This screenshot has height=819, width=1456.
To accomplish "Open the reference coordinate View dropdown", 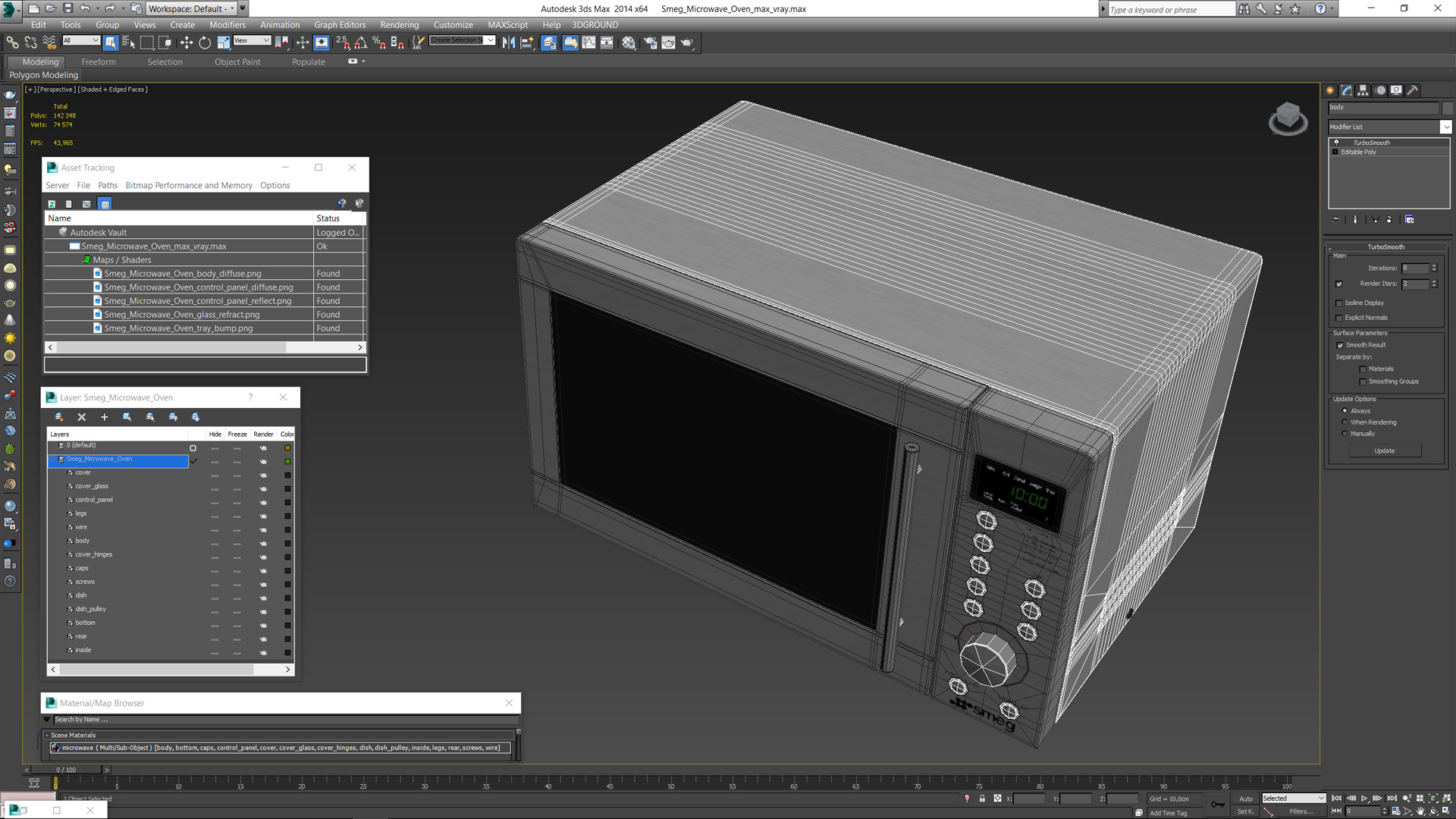I will click(252, 40).
